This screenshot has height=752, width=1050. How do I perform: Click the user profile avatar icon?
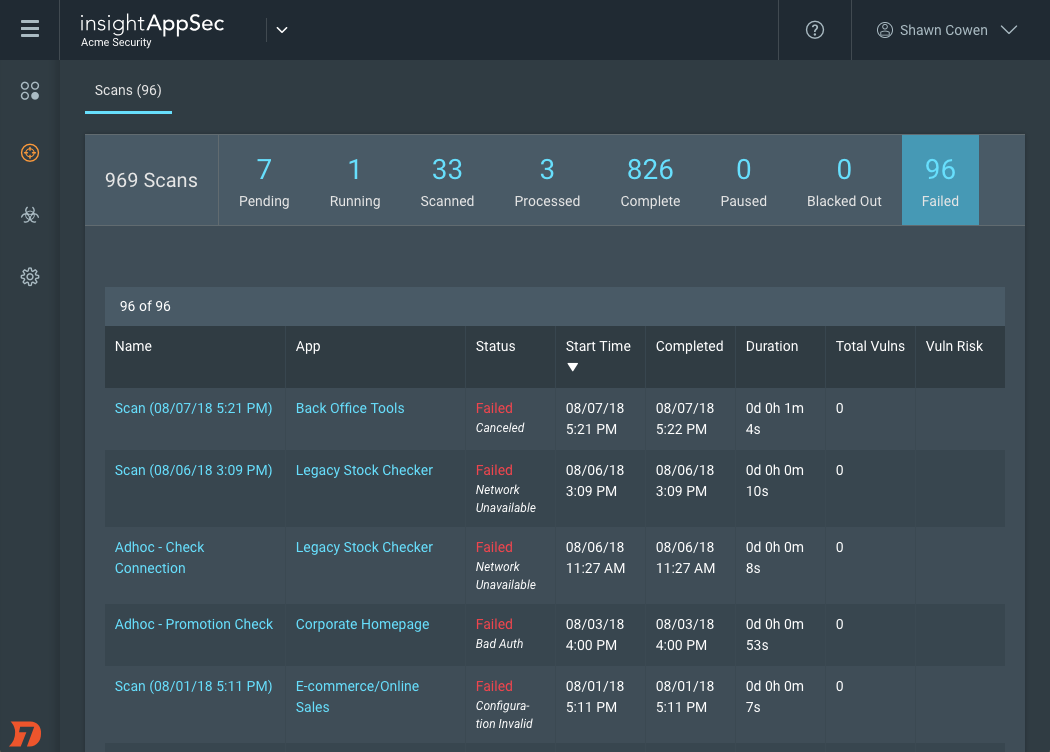click(884, 30)
